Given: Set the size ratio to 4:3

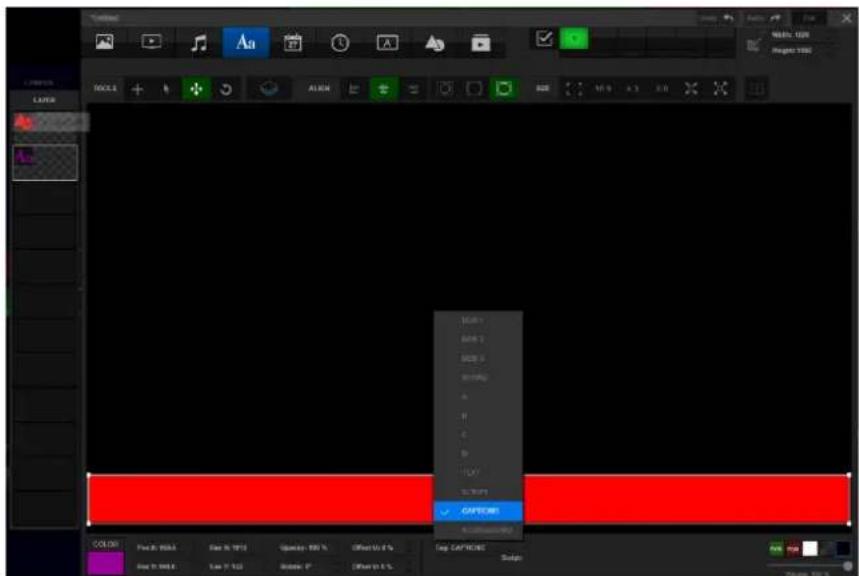Looking at the screenshot, I should point(633,89).
